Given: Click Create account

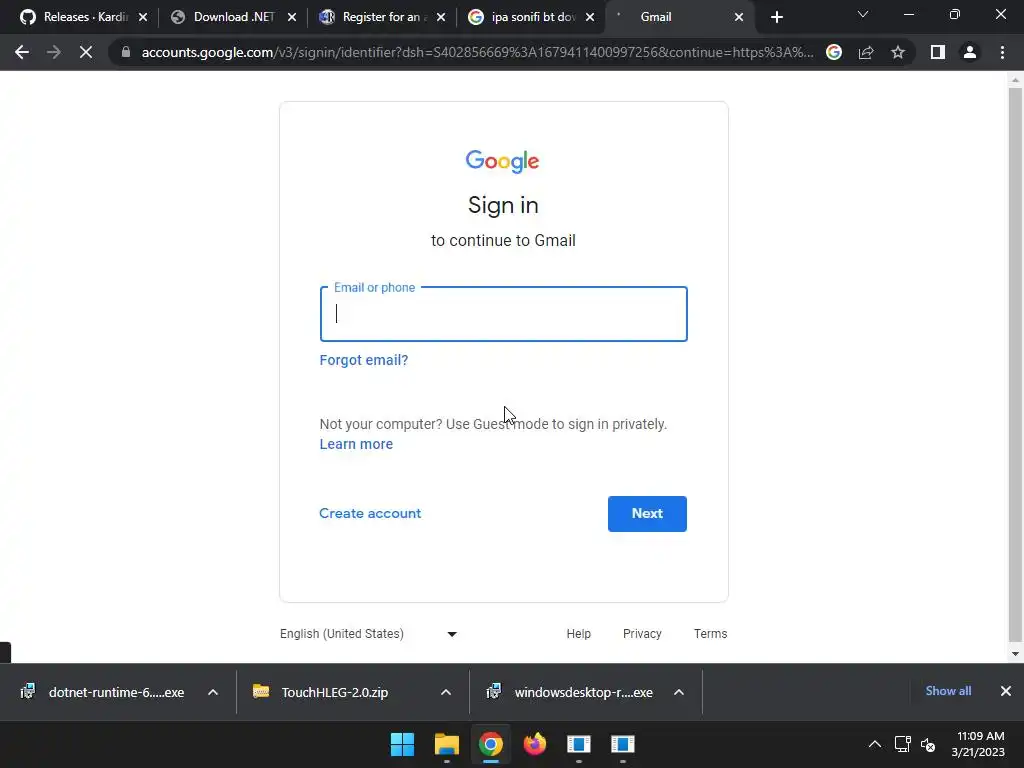Looking at the screenshot, I should (x=370, y=513).
